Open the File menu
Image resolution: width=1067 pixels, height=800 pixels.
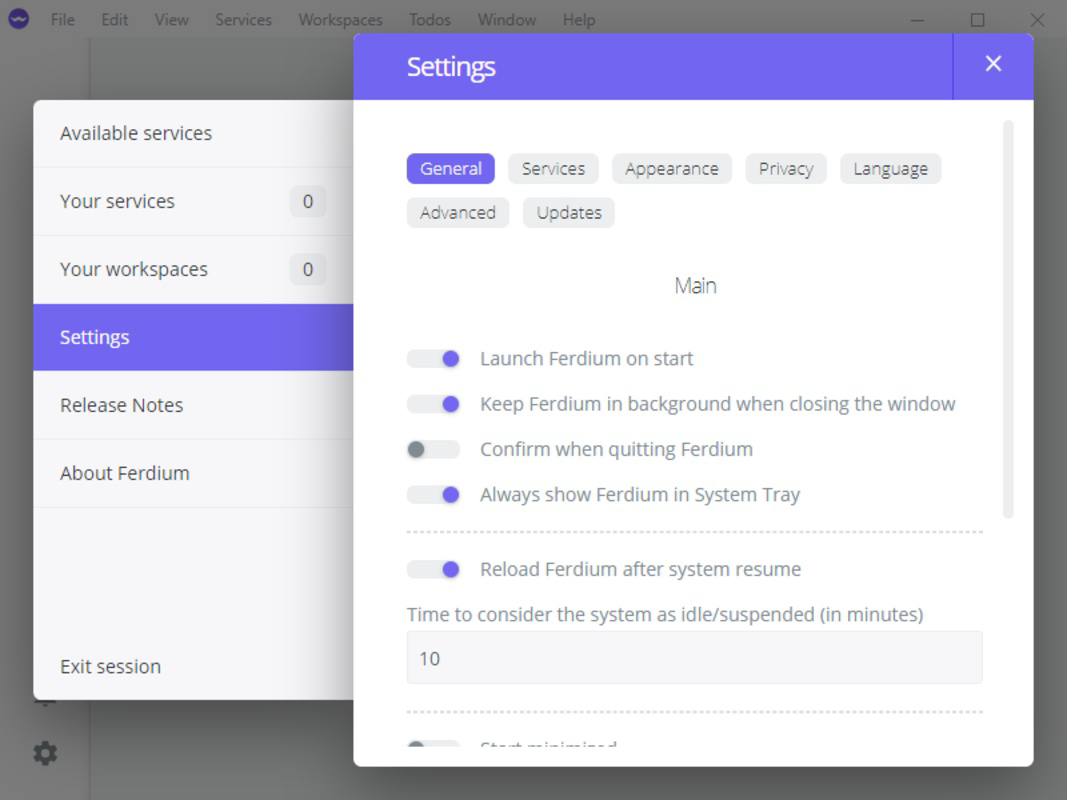63,20
